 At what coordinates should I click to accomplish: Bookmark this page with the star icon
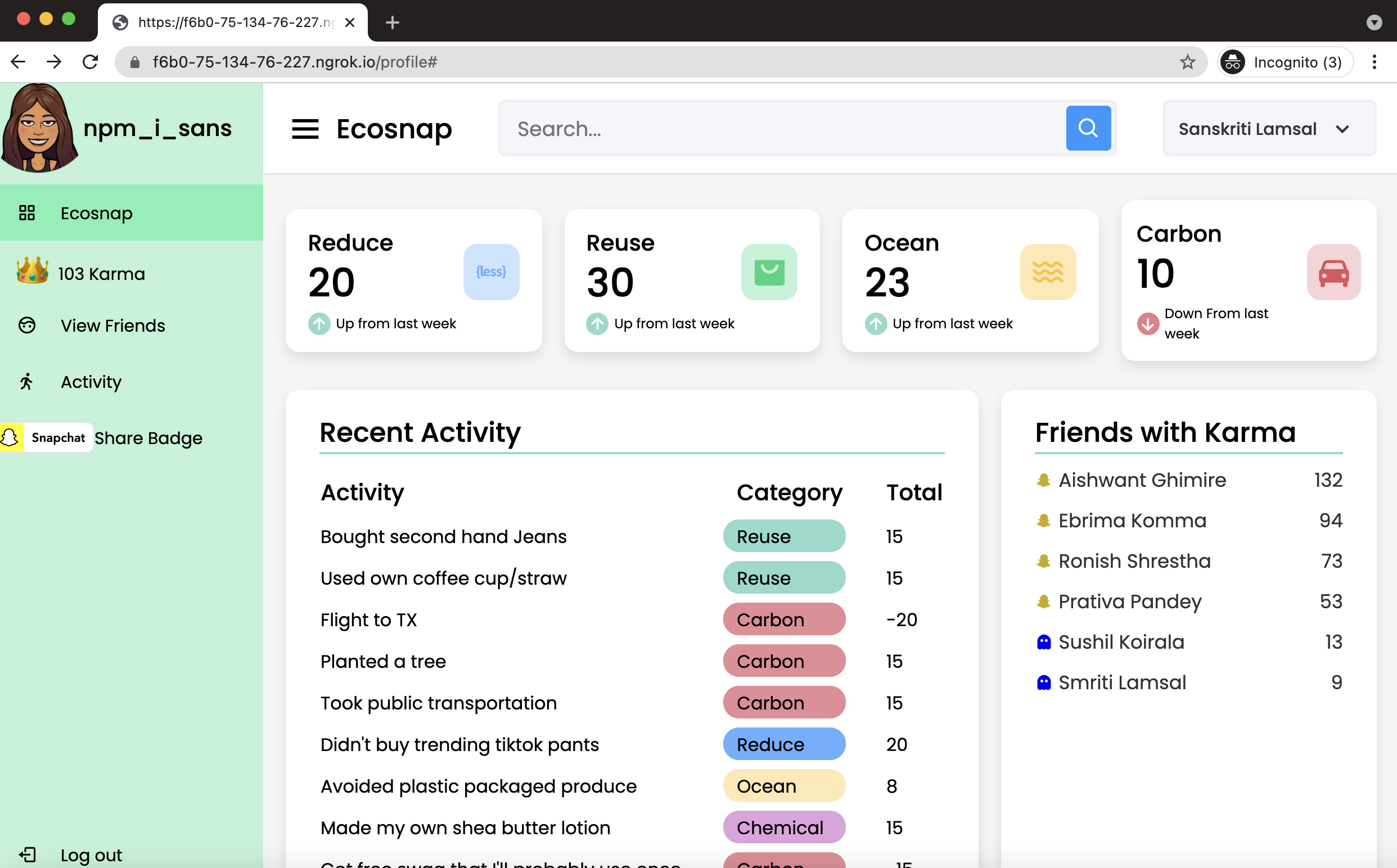tap(1187, 62)
